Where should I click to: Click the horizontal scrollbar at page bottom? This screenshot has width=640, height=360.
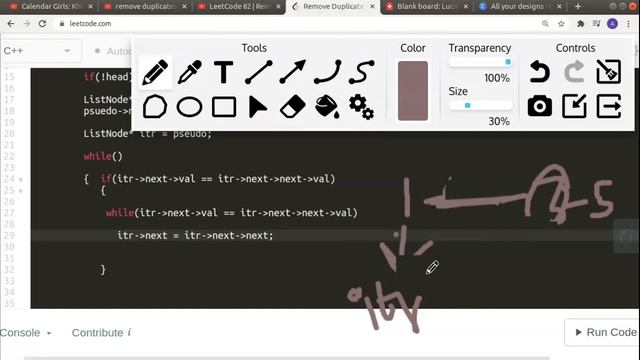tap(287, 358)
